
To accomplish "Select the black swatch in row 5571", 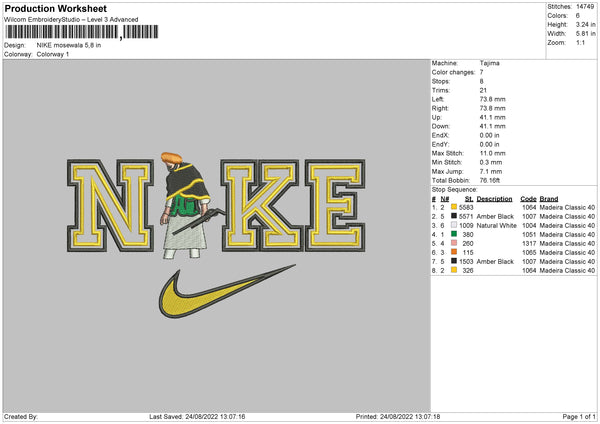I will tap(454, 216).
